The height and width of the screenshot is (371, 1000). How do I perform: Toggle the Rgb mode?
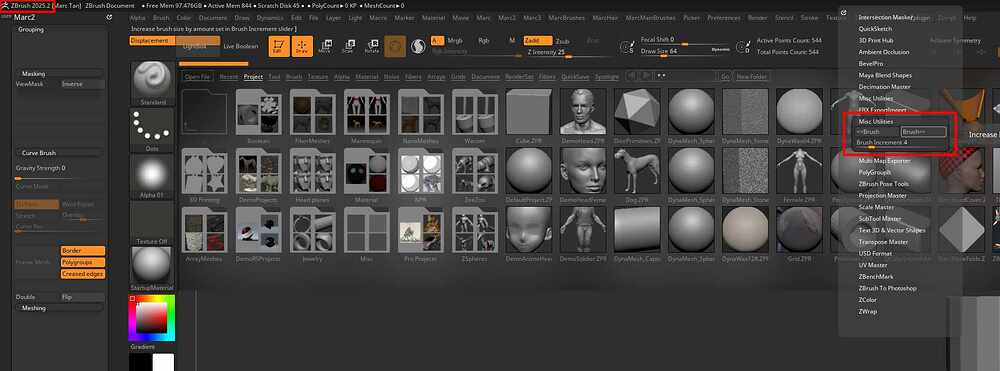484,40
